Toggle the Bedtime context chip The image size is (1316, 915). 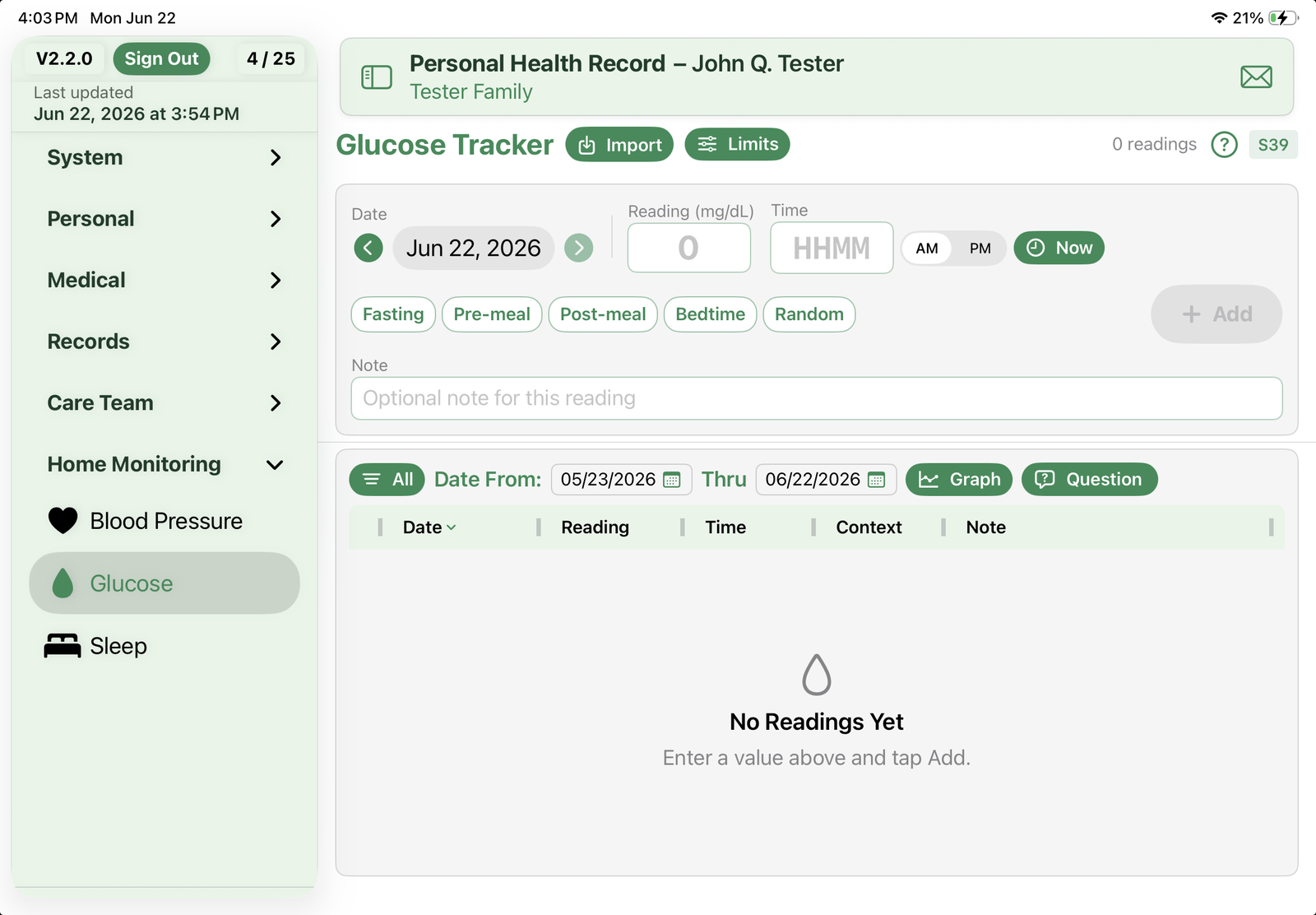pos(711,314)
